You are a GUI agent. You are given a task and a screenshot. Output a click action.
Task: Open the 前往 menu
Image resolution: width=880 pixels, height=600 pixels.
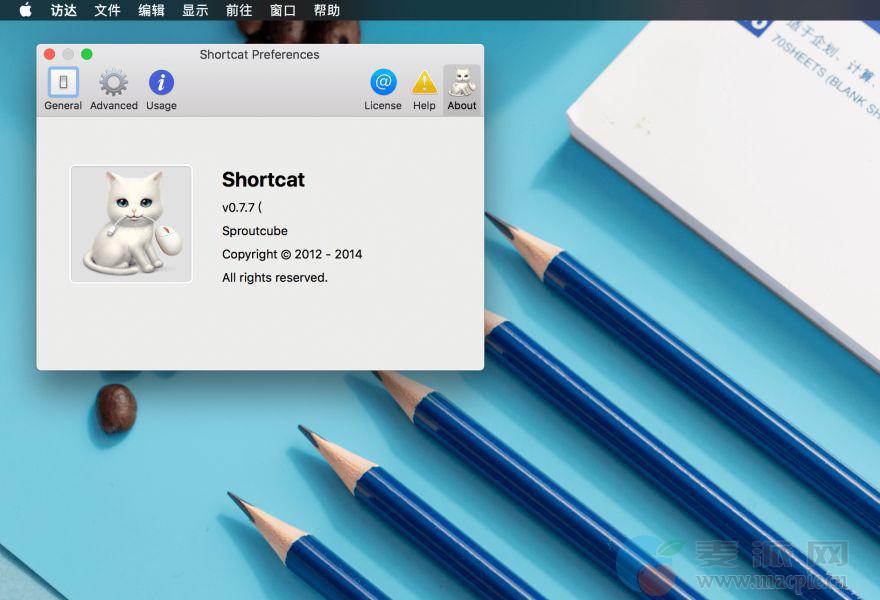point(239,10)
